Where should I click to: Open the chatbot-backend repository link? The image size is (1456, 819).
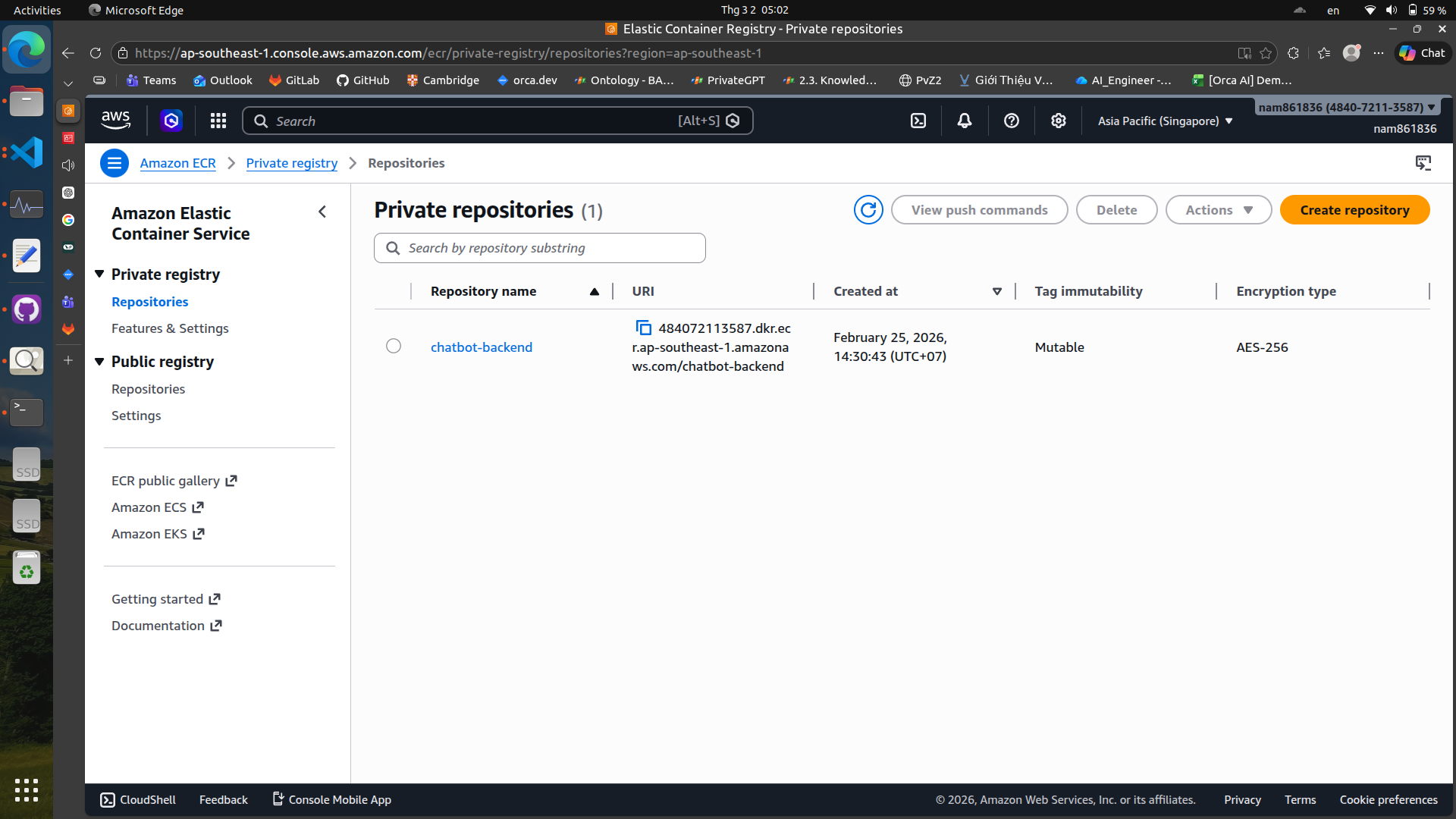click(482, 347)
